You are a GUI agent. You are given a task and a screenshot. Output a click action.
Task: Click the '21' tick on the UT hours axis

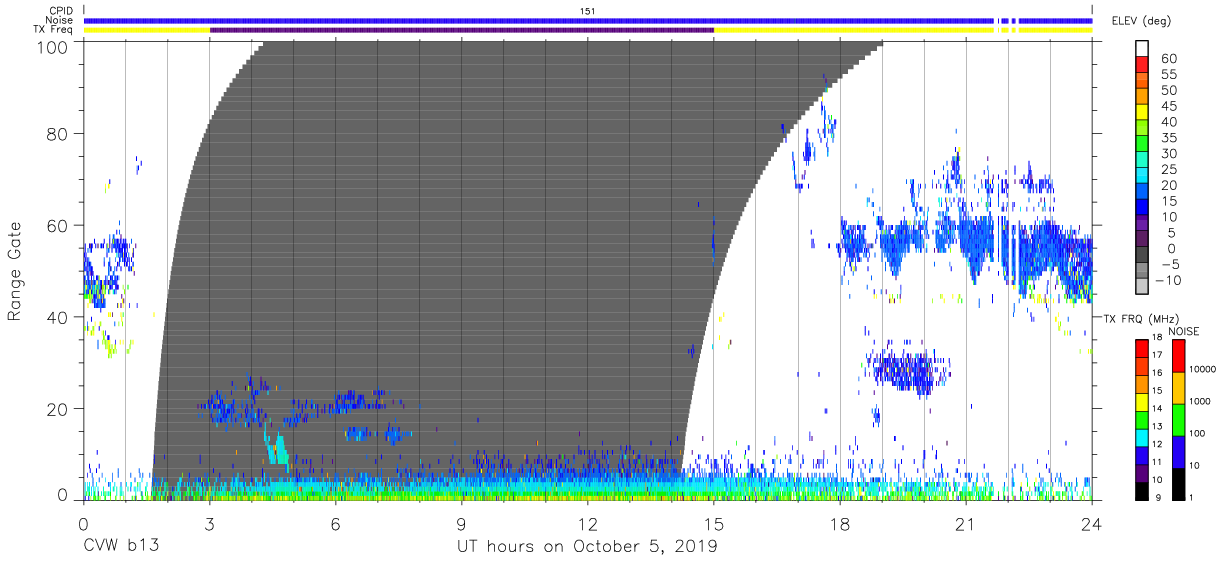966,523
